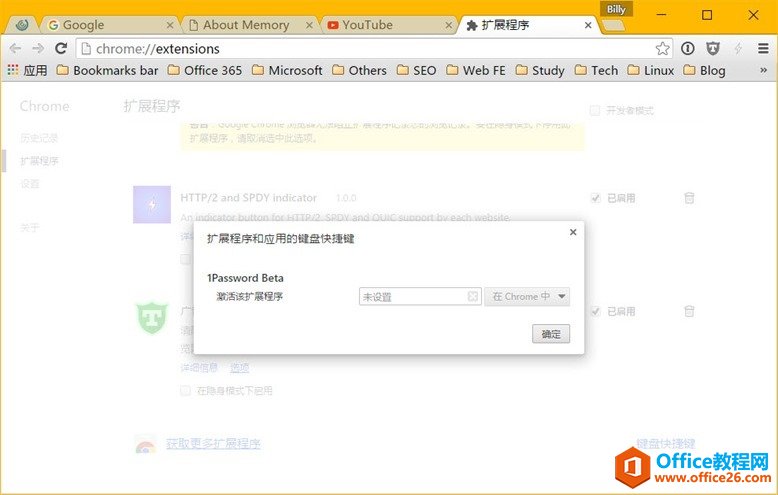Clear the 1Password shortcut field
Viewport: 778px width, 495px height.
coord(473,297)
